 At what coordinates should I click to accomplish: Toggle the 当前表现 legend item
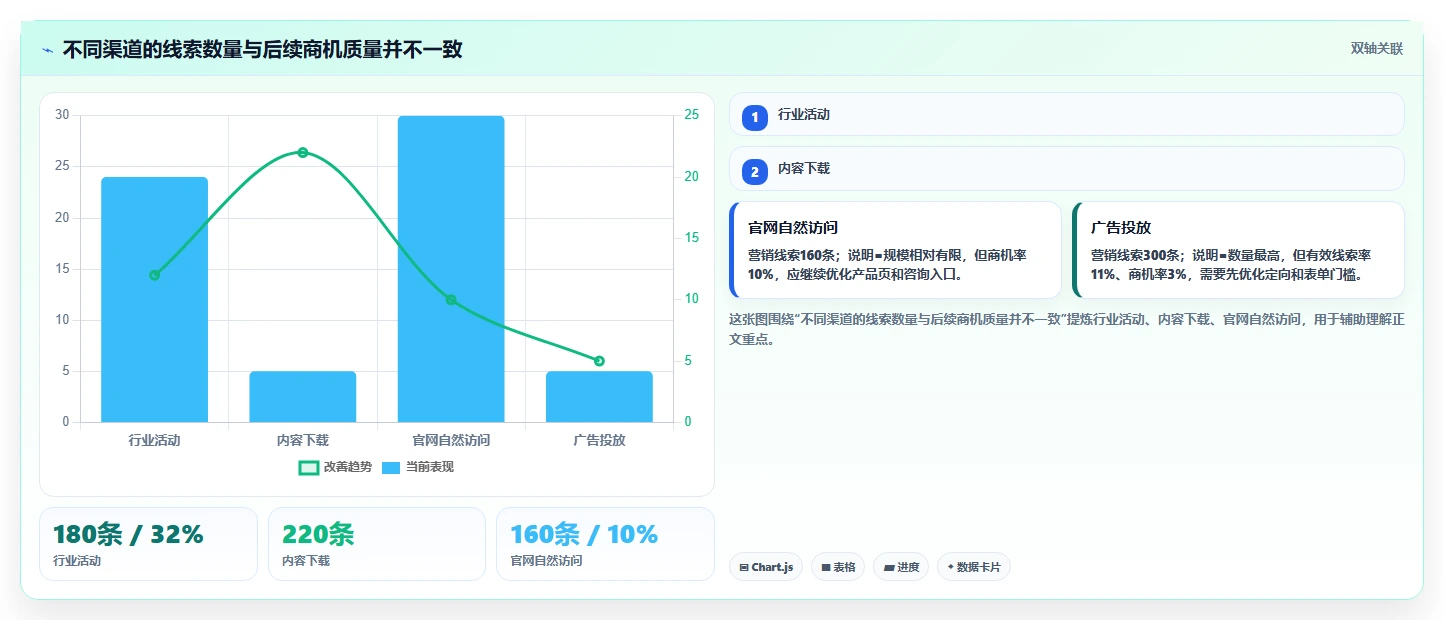point(418,467)
